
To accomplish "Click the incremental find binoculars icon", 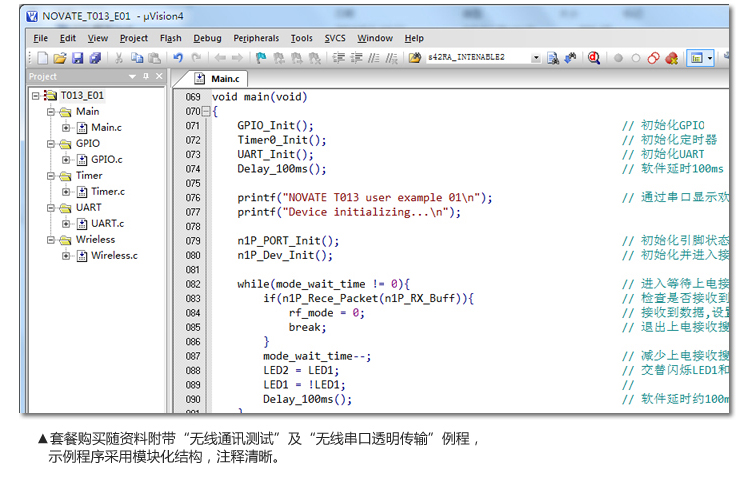I will [570, 58].
